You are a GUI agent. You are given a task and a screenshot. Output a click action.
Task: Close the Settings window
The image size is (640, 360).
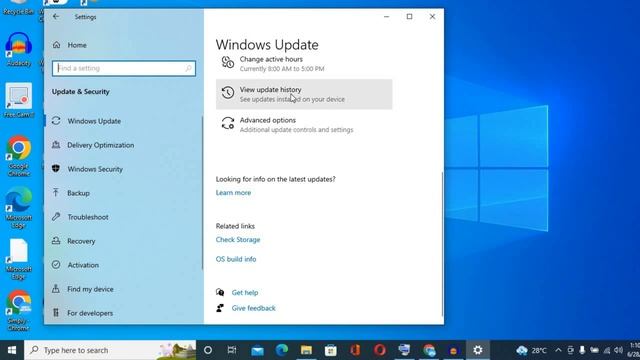click(x=432, y=17)
